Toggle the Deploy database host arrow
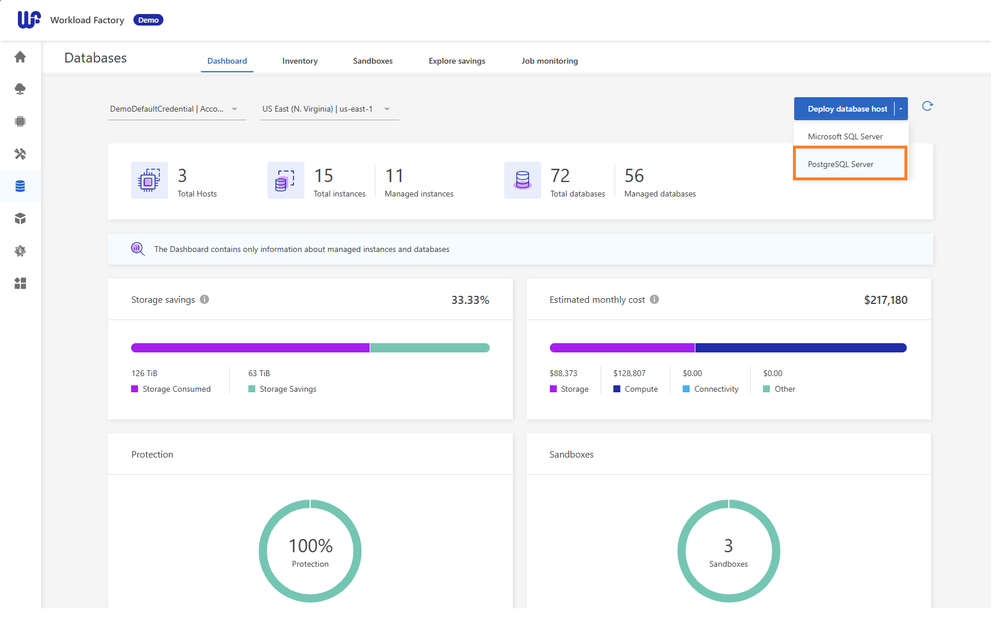The height and width of the screenshot is (624, 998). click(x=901, y=109)
